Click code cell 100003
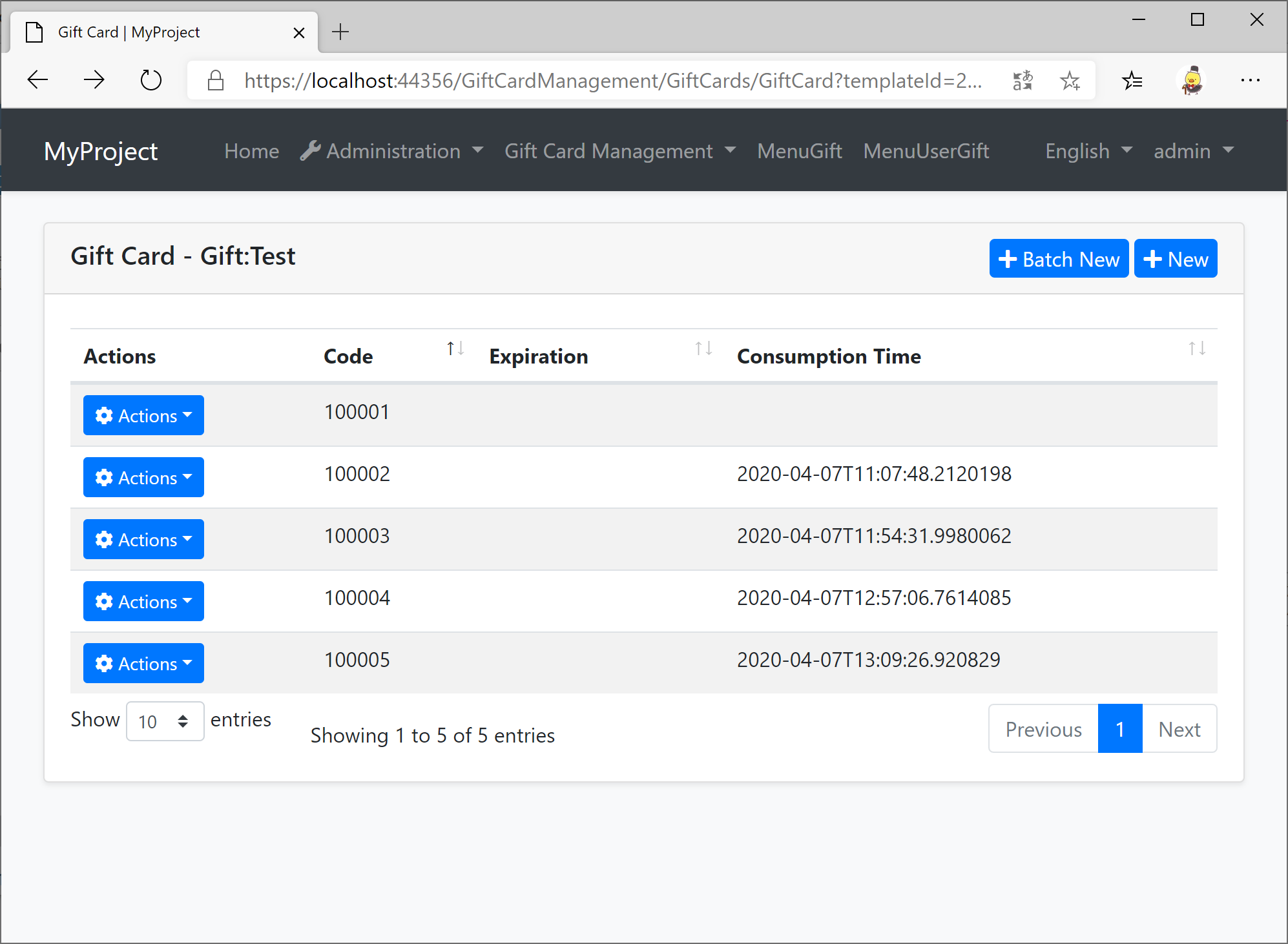Image resolution: width=1288 pixels, height=944 pixels. pos(357,536)
